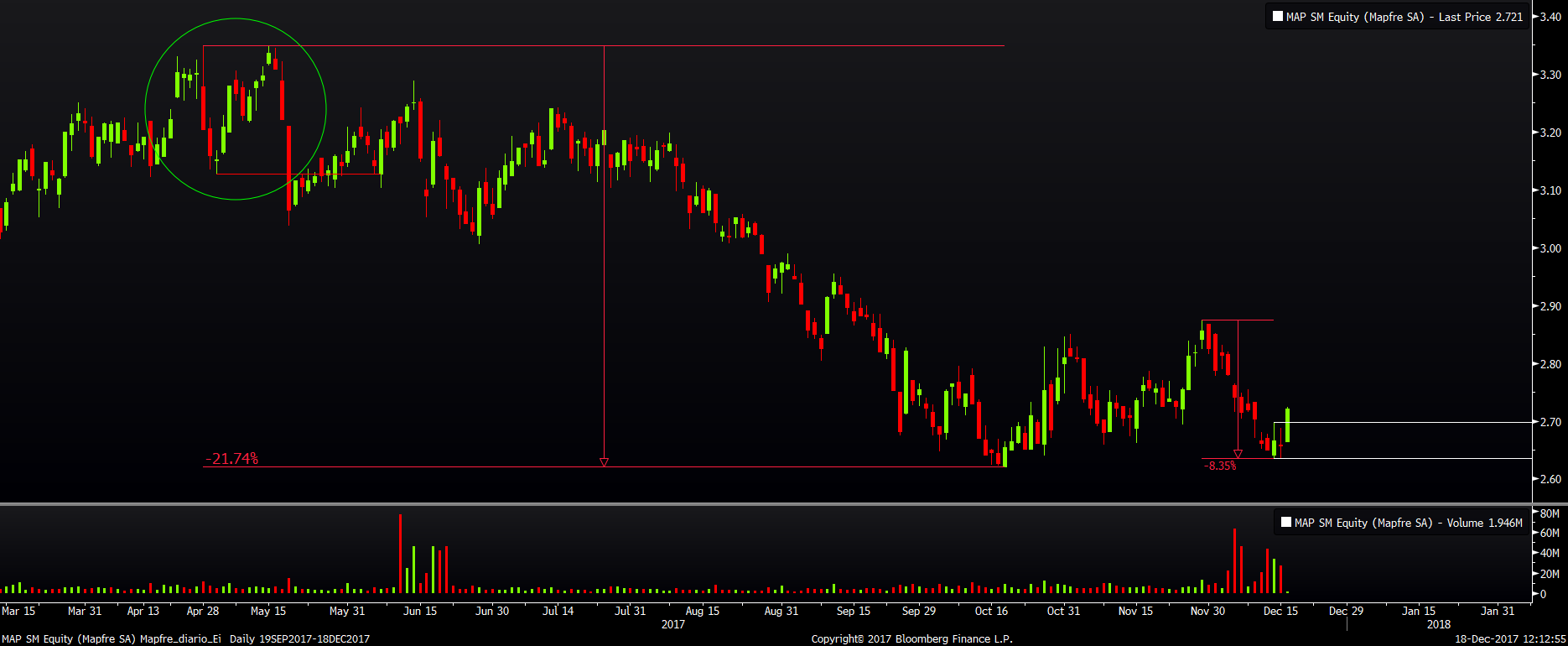Click the Apr 28 date label

click(203, 611)
